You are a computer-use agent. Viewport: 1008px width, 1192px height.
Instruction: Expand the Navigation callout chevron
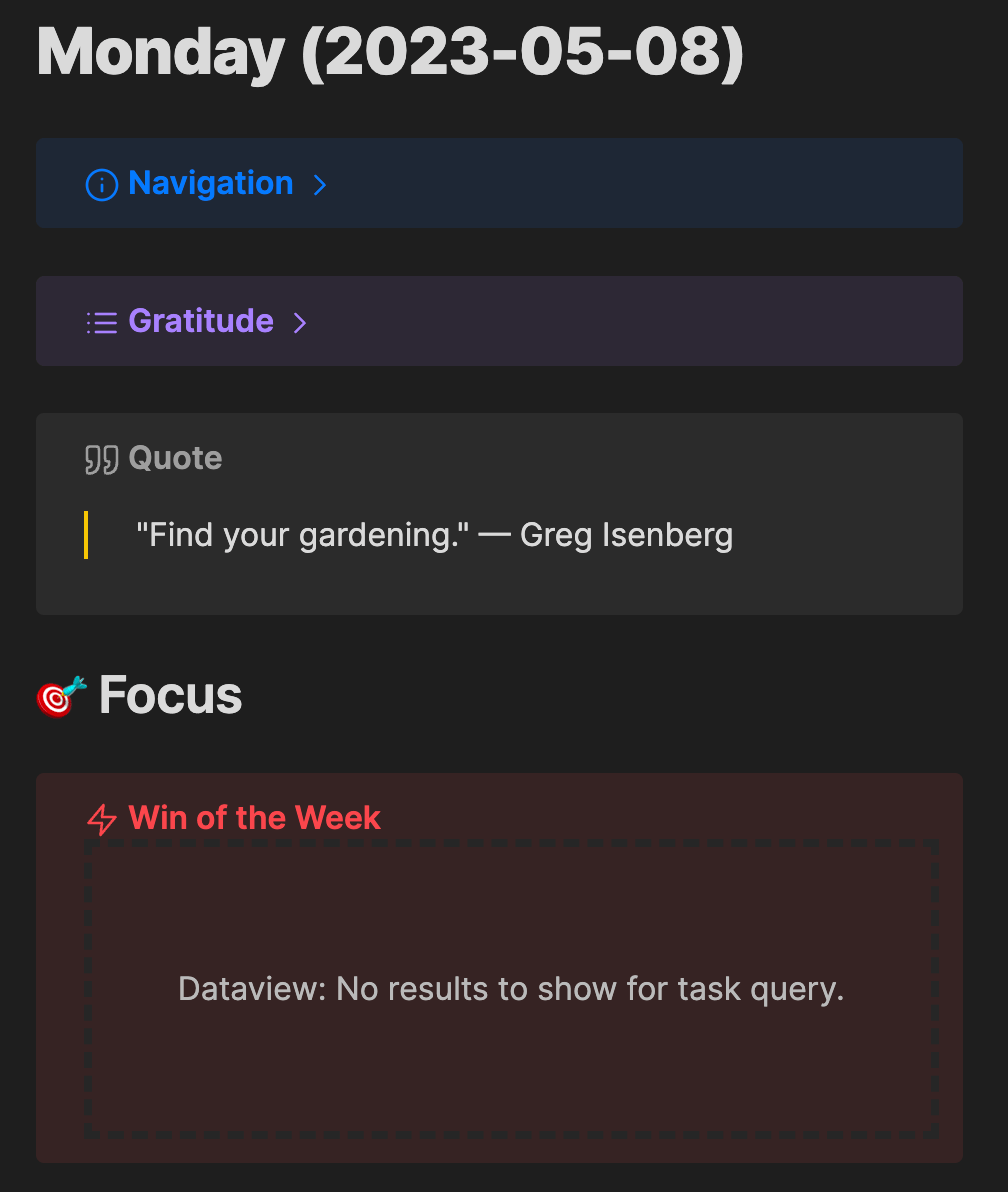[320, 185]
